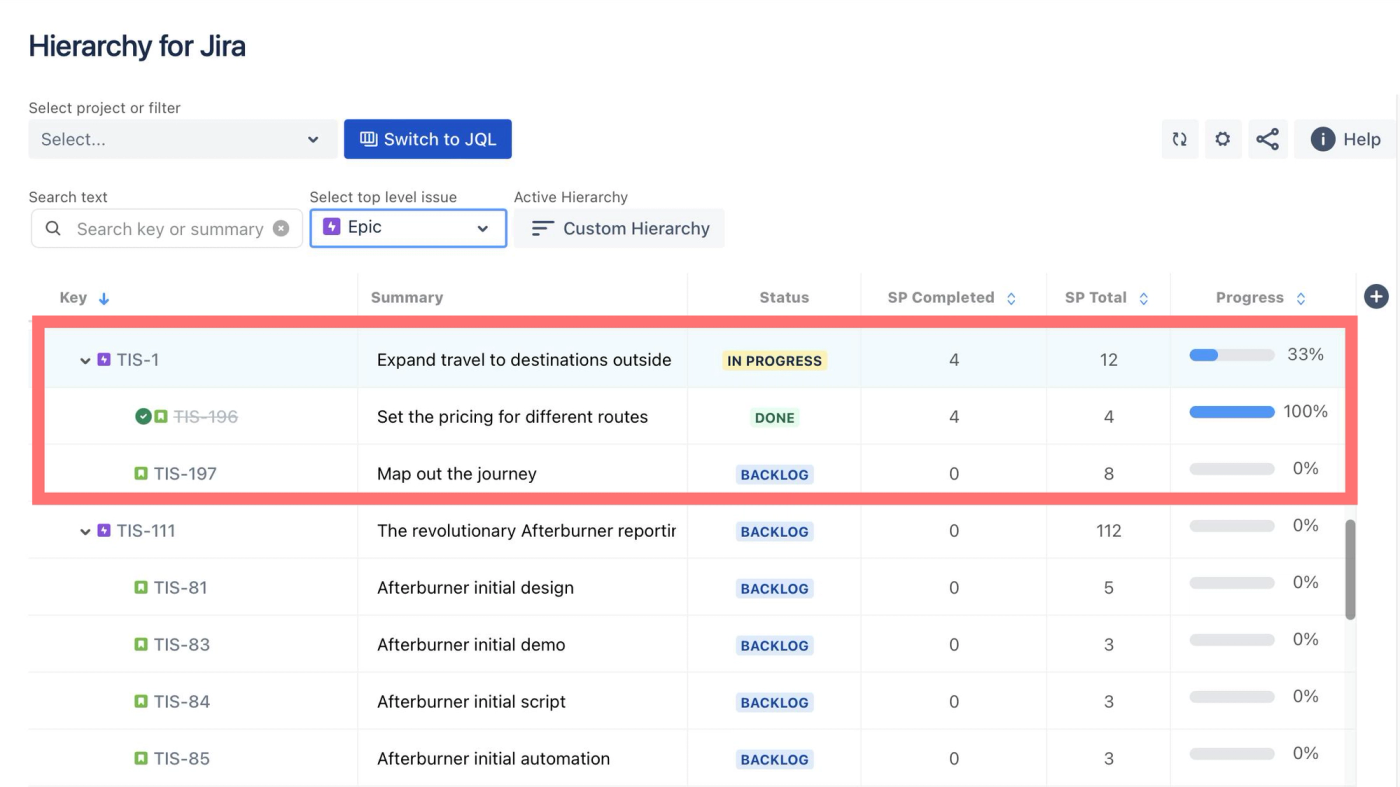Screen dimensions: 1400x787
Task: Open issue key TIS-83
Action: 182,645
